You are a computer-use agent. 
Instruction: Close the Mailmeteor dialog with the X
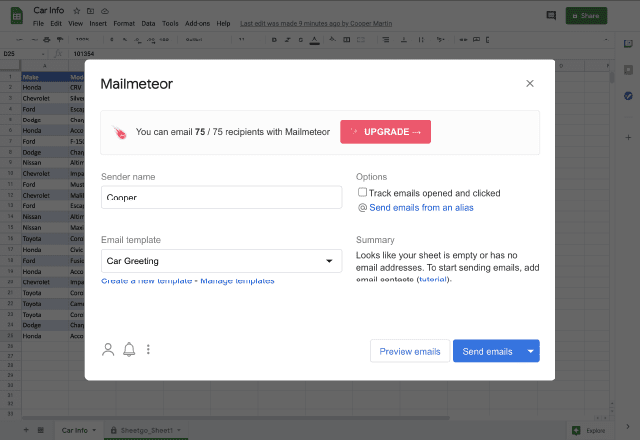(x=529, y=84)
